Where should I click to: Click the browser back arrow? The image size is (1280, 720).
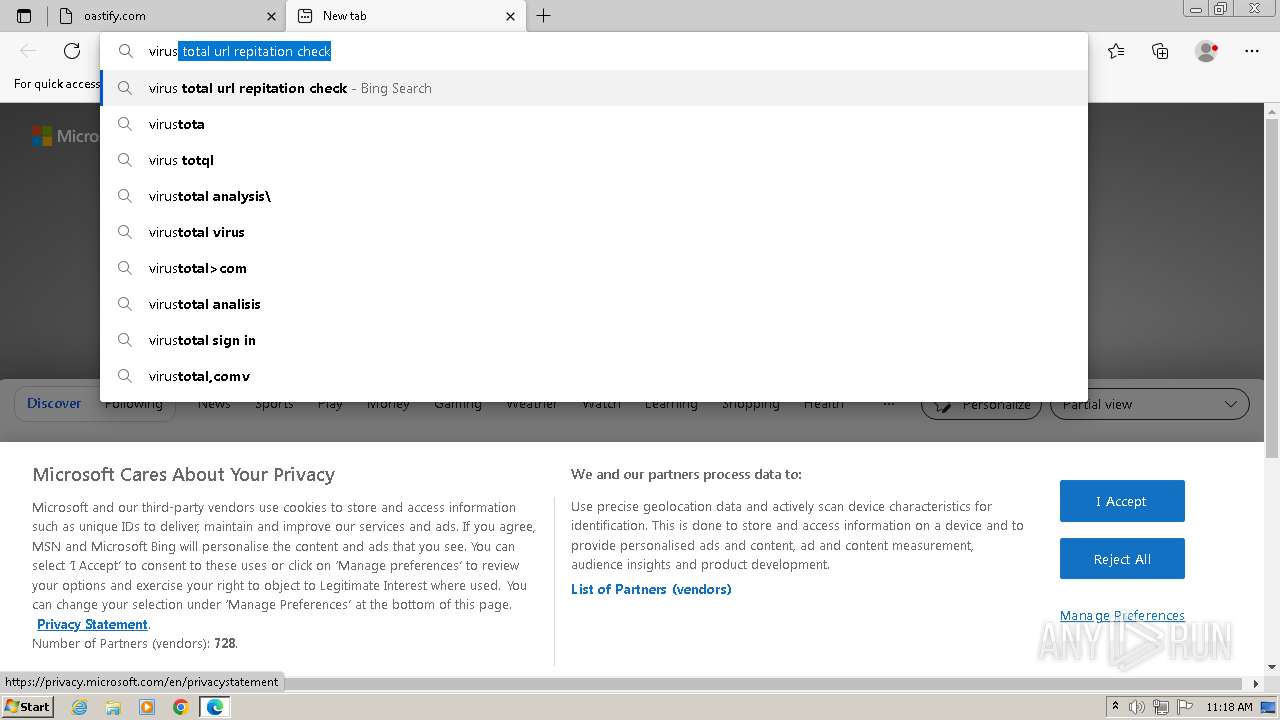pos(28,51)
